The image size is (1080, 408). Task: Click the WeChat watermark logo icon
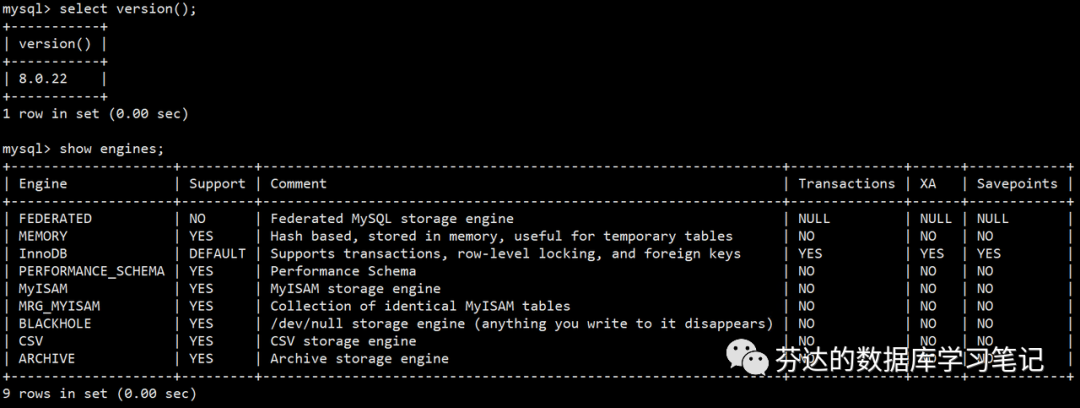pos(748,358)
